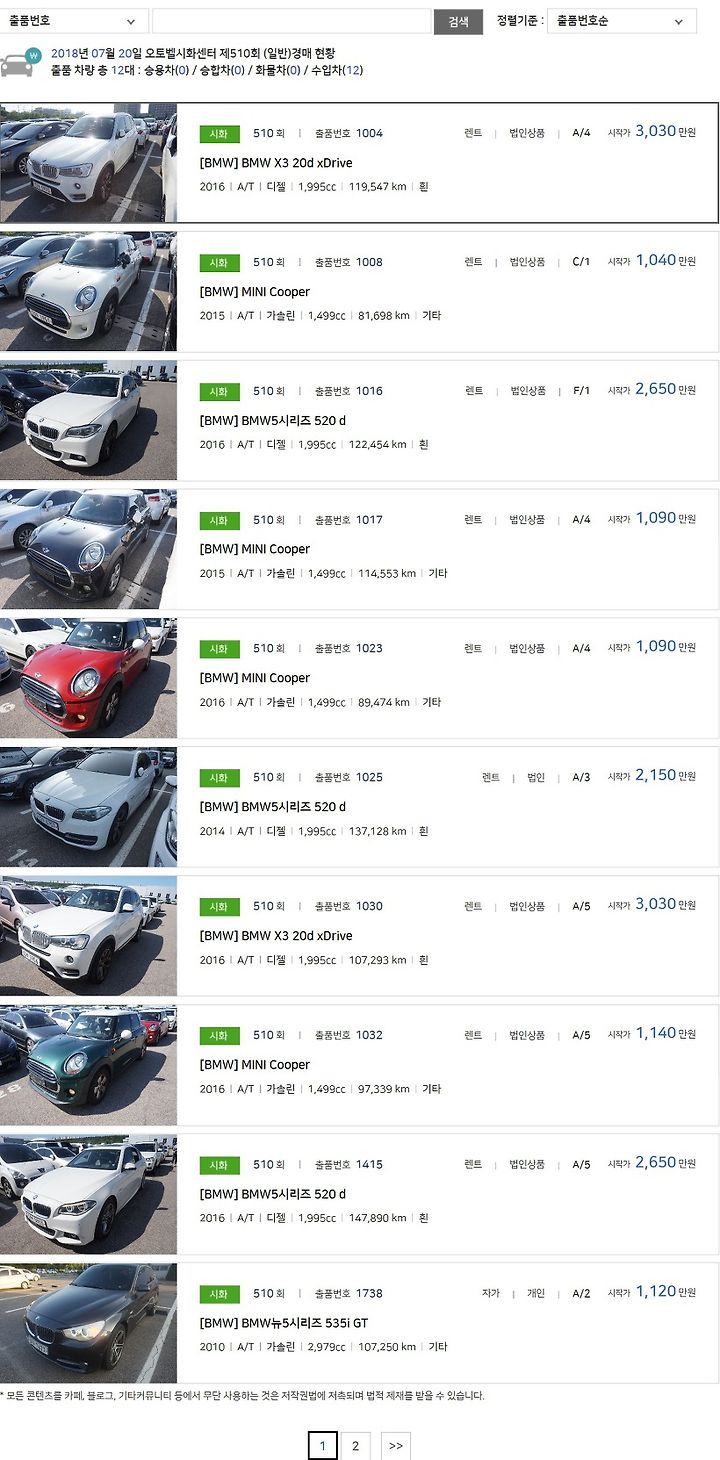
Task: Click the >> next pages button
Action: (x=396, y=1446)
